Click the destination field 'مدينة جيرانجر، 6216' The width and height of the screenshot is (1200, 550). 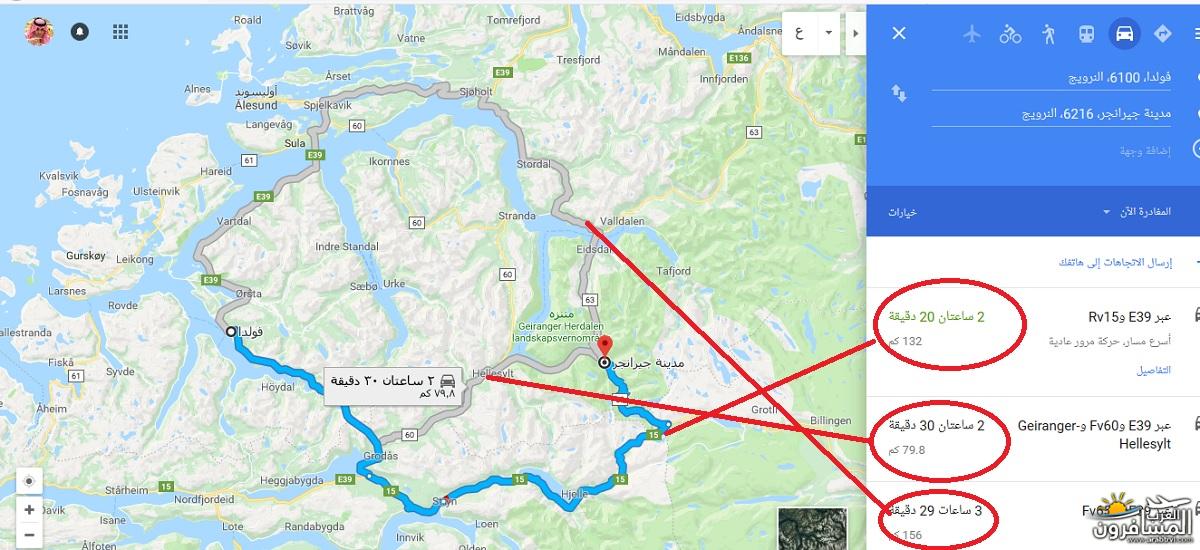click(1050, 114)
